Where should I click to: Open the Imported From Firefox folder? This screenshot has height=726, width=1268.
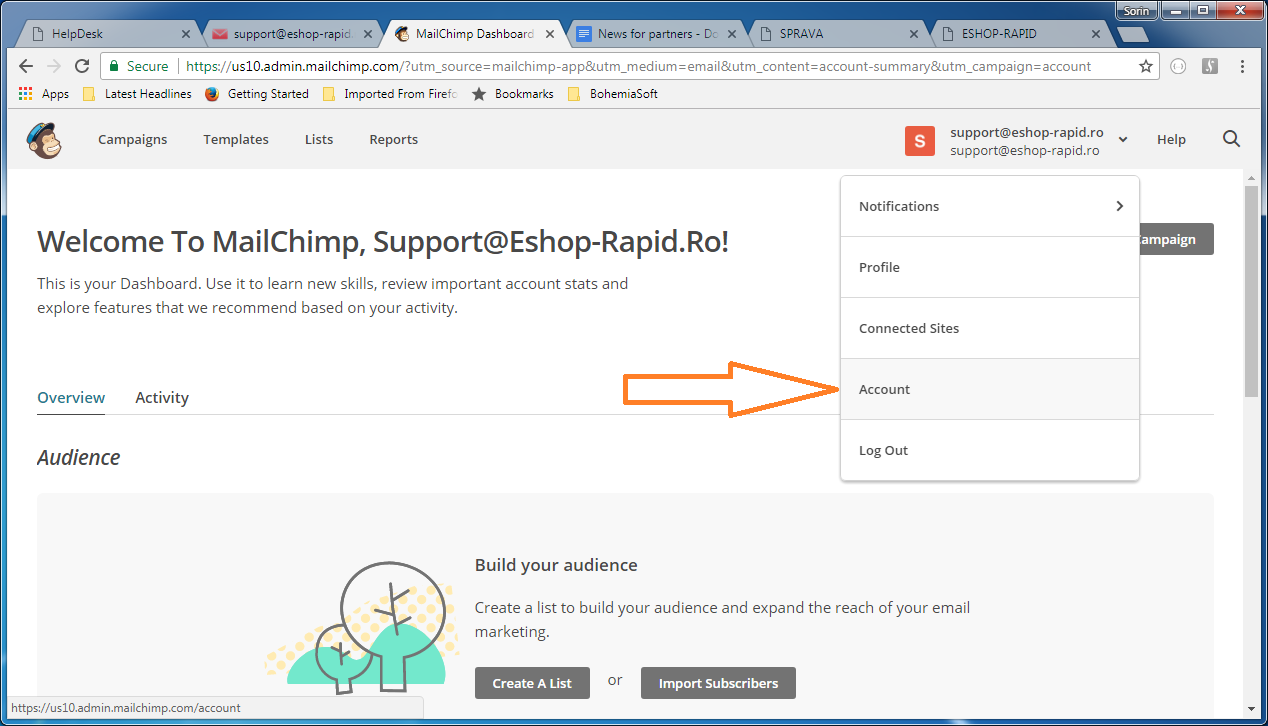pos(390,94)
